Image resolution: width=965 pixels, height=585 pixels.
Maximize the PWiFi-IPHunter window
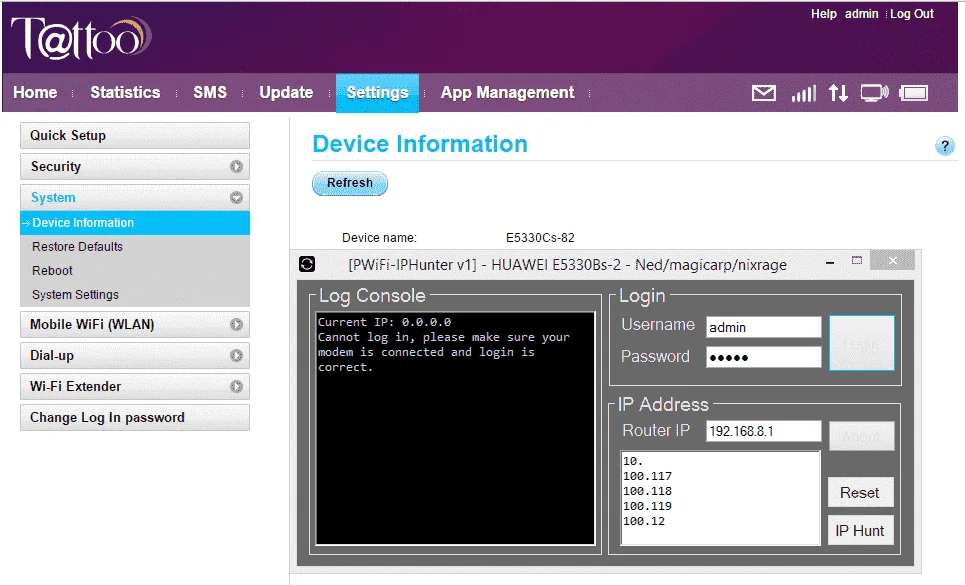click(x=857, y=261)
